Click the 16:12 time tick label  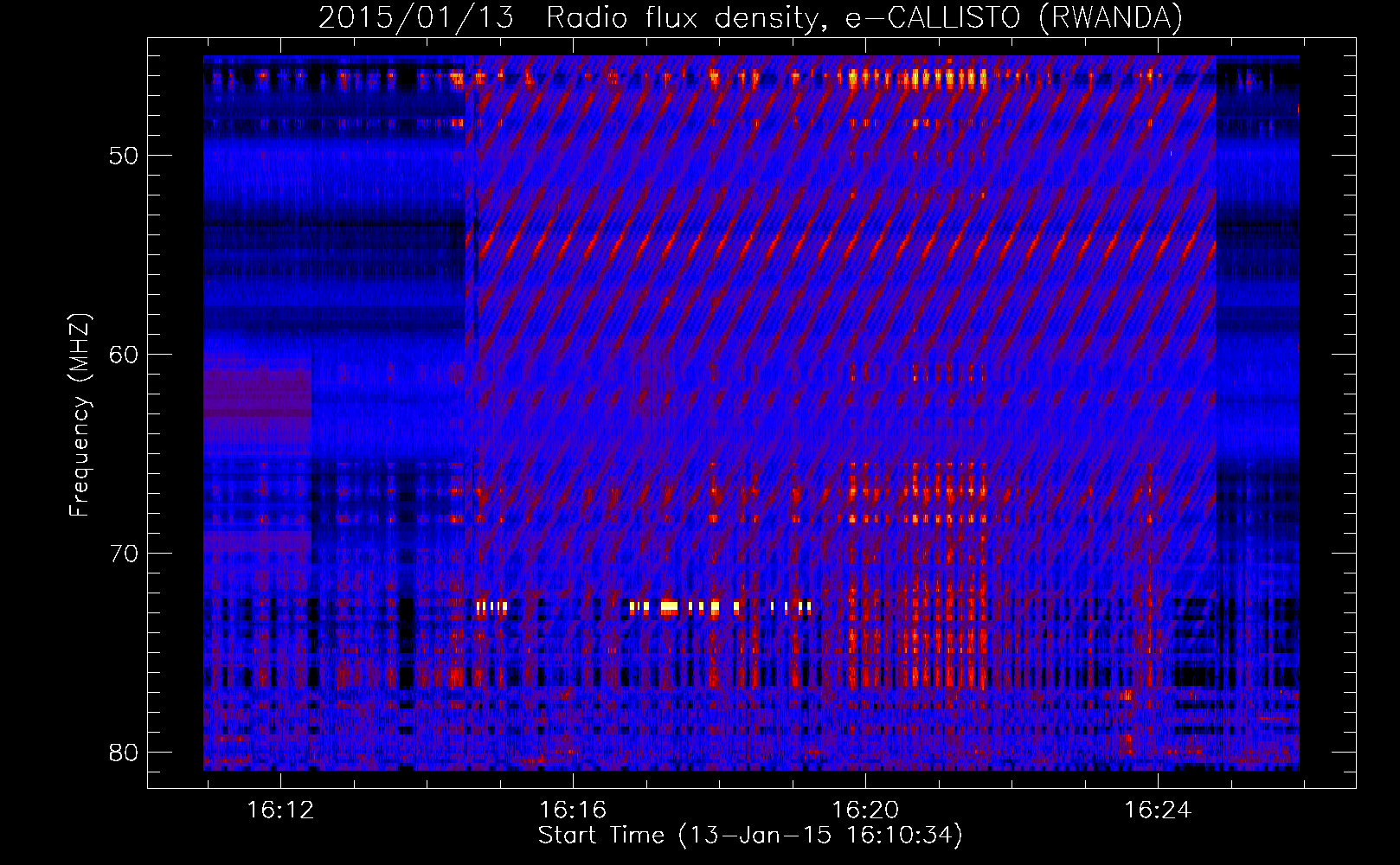280,811
